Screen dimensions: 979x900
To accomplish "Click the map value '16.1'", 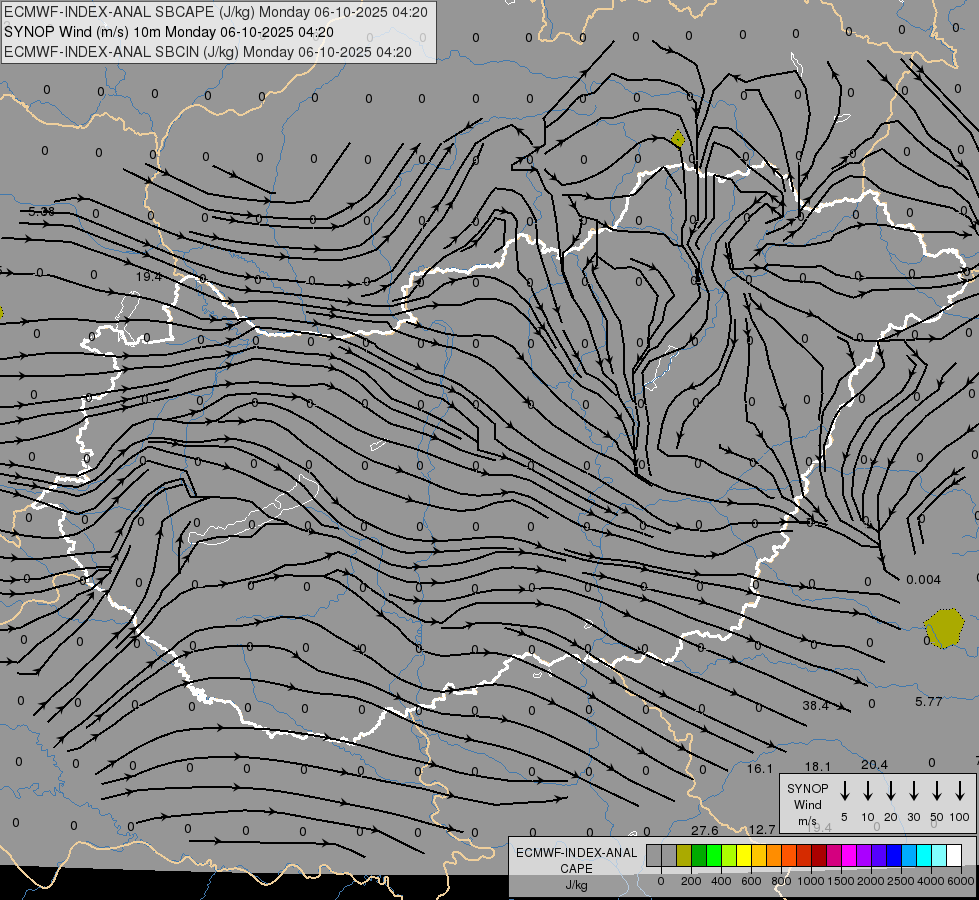I will click(760, 769).
